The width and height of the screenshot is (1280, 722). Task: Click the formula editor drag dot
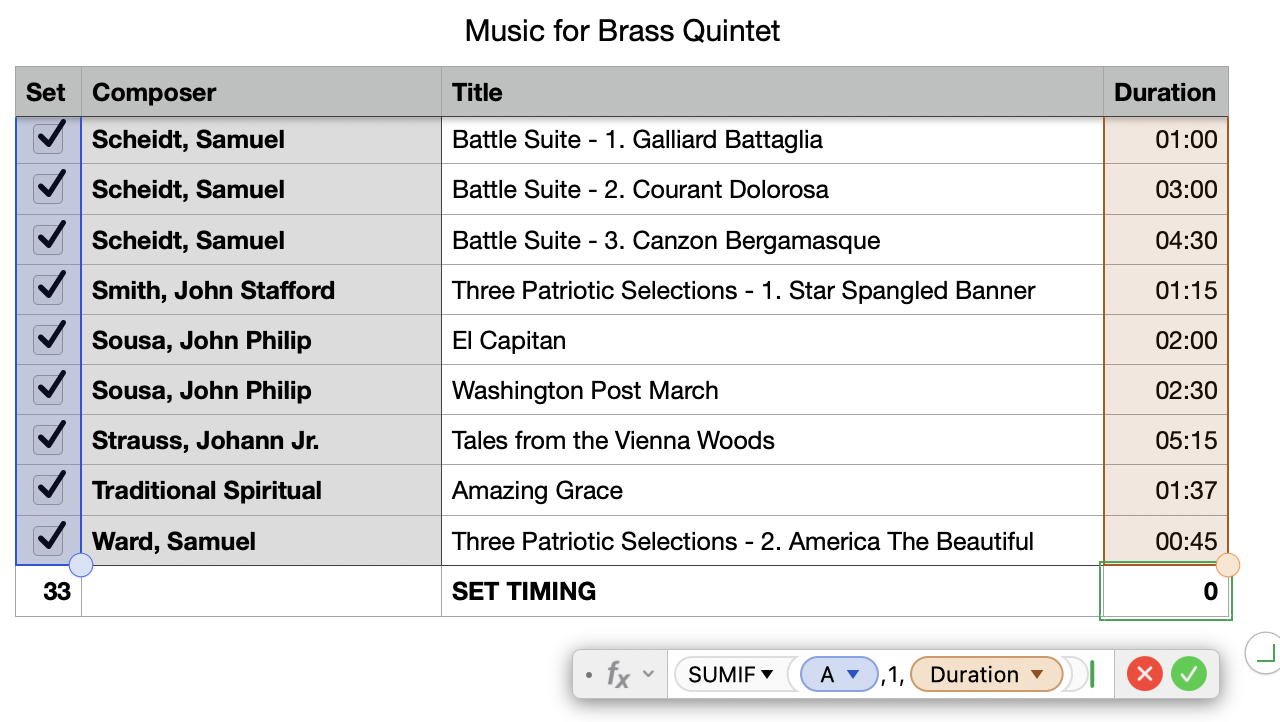click(589, 675)
